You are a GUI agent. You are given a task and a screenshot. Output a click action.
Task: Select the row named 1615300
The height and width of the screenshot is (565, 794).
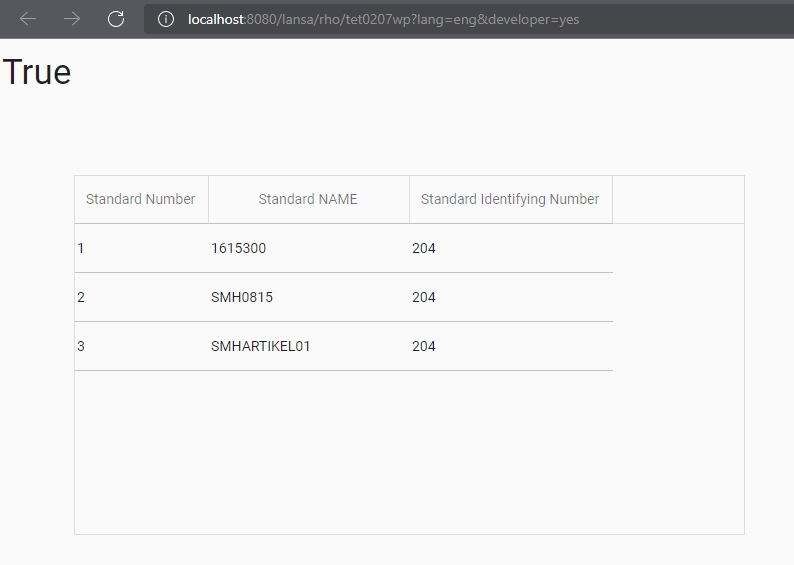pos(343,248)
